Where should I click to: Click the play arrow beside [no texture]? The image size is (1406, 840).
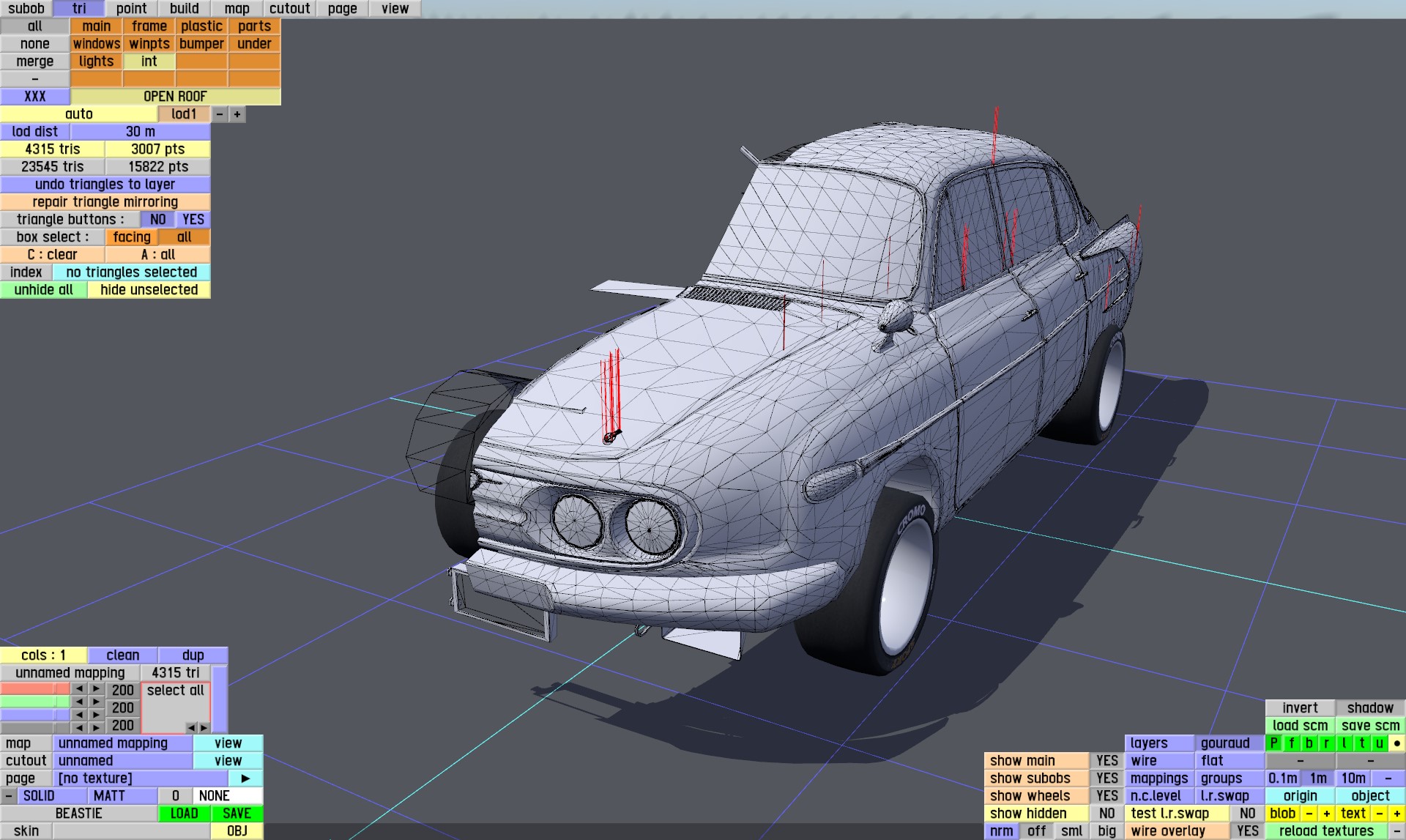click(245, 778)
